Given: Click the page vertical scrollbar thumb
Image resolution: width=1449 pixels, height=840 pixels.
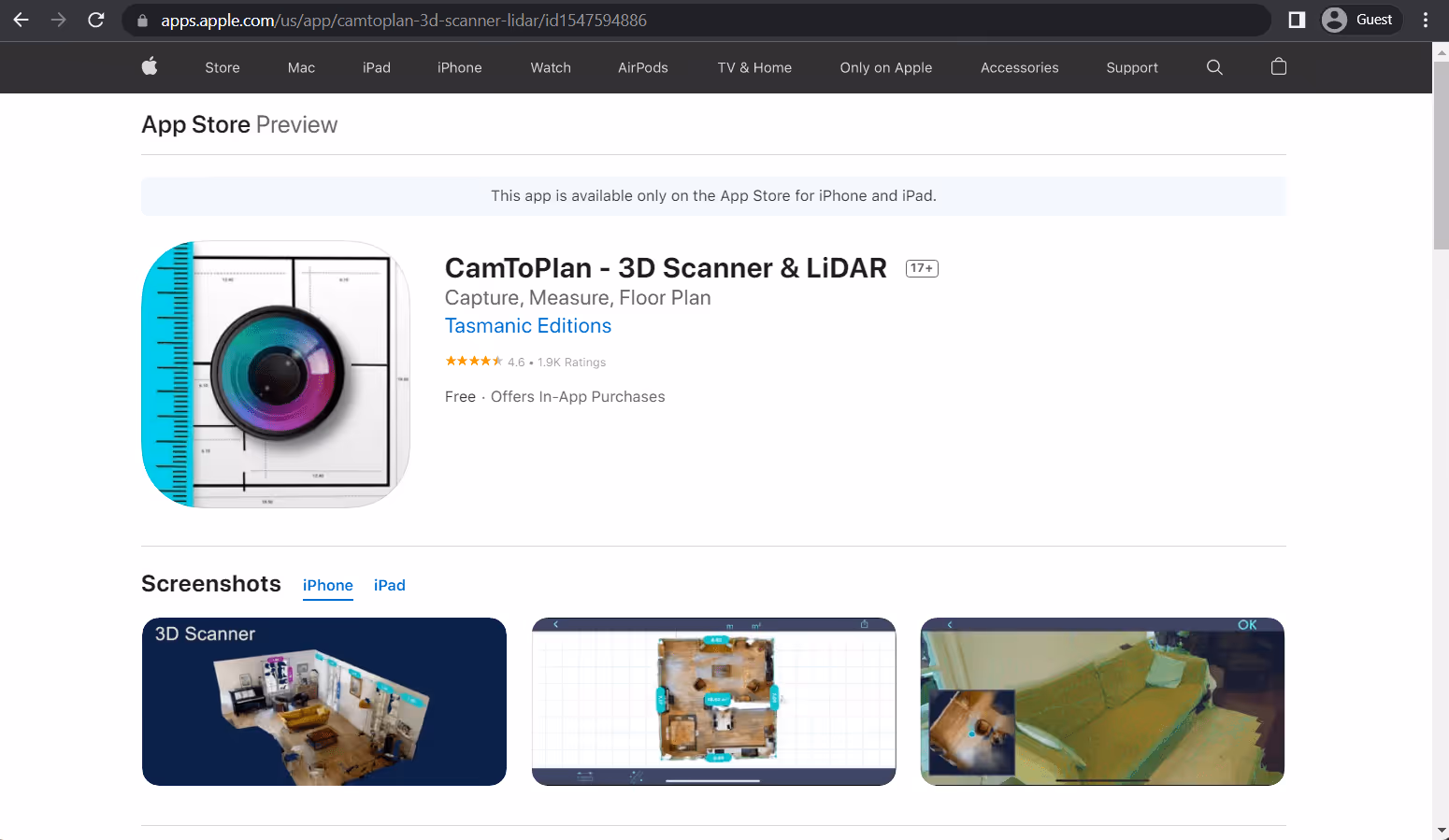Looking at the screenshot, I should click(1441, 154).
